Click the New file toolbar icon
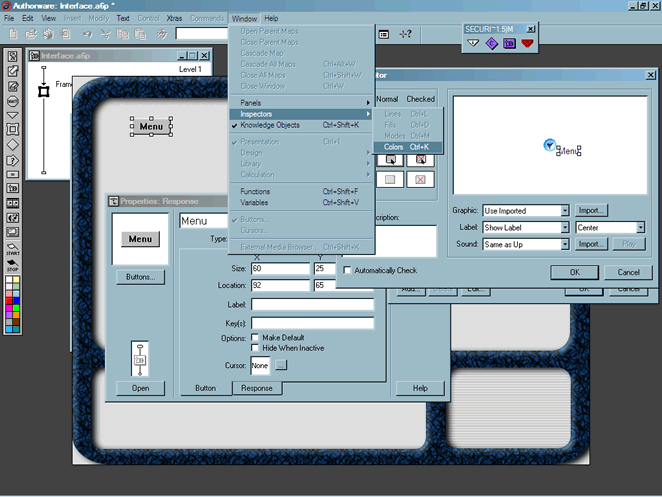Image resolution: width=662 pixels, height=497 pixels. [x=13, y=34]
